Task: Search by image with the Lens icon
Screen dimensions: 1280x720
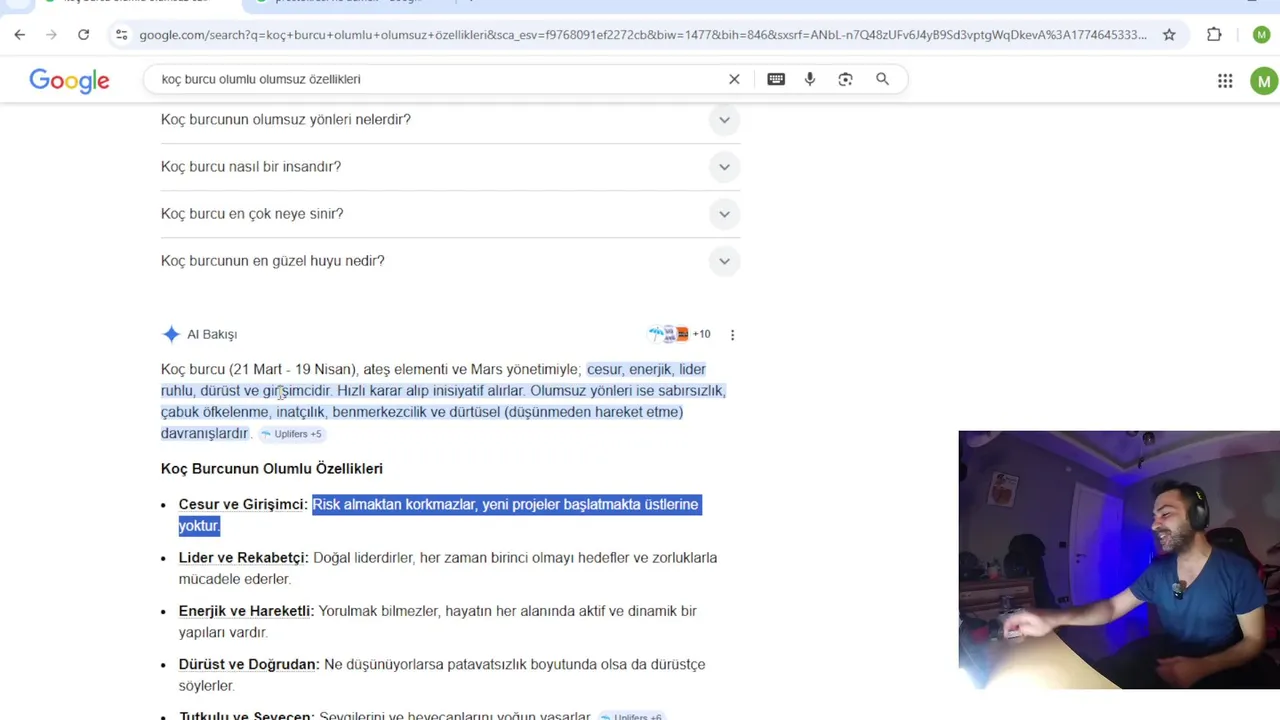Action: (x=846, y=79)
